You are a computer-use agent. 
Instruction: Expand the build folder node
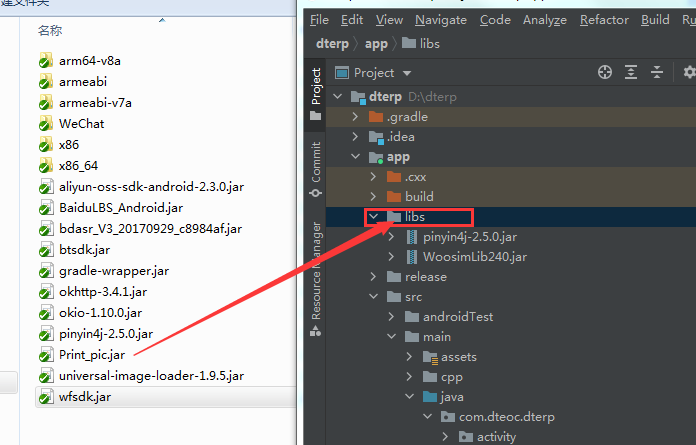coord(373,197)
